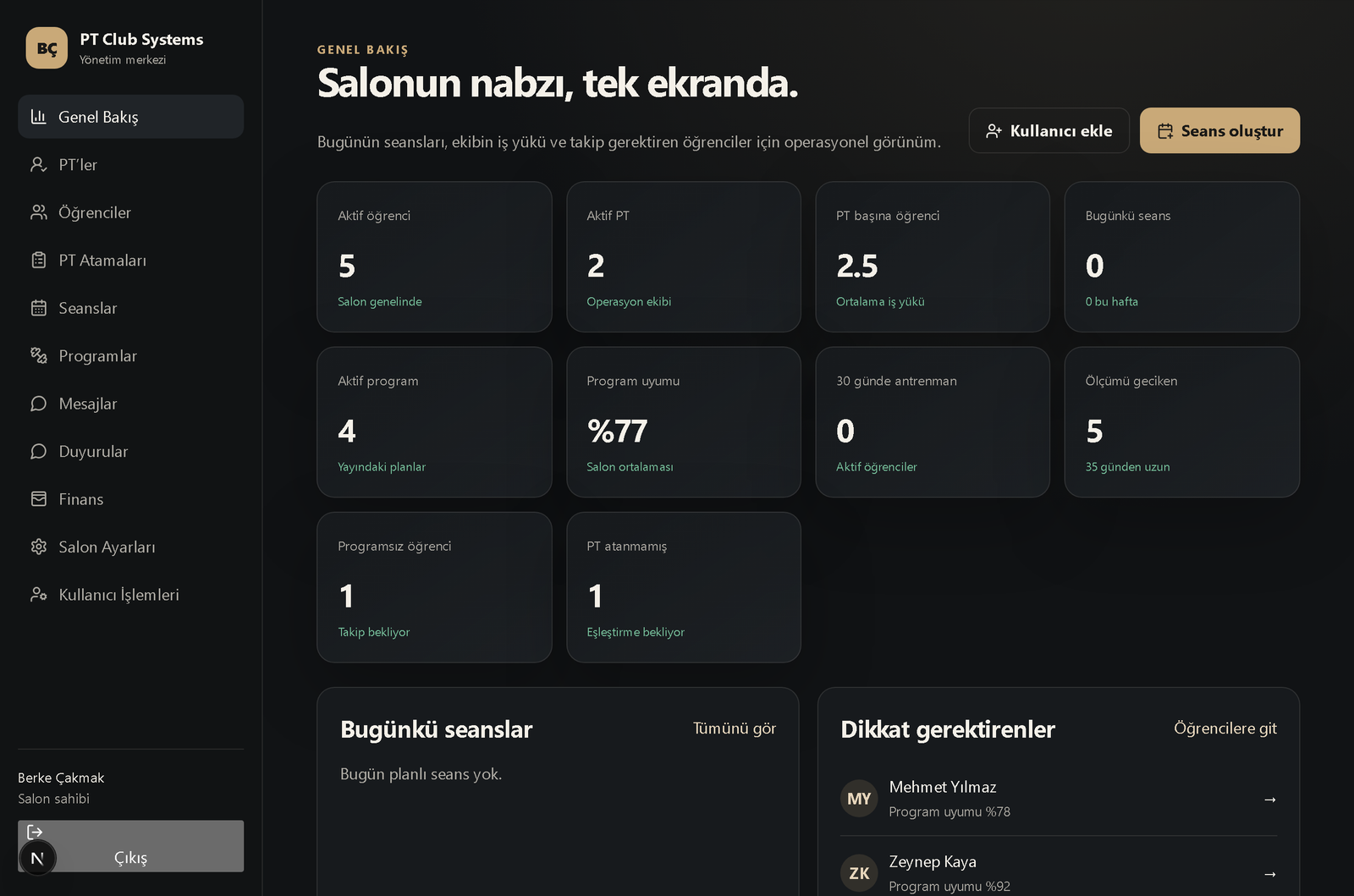Open Zeynep Kaya row arrow

(x=1269, y=874)
